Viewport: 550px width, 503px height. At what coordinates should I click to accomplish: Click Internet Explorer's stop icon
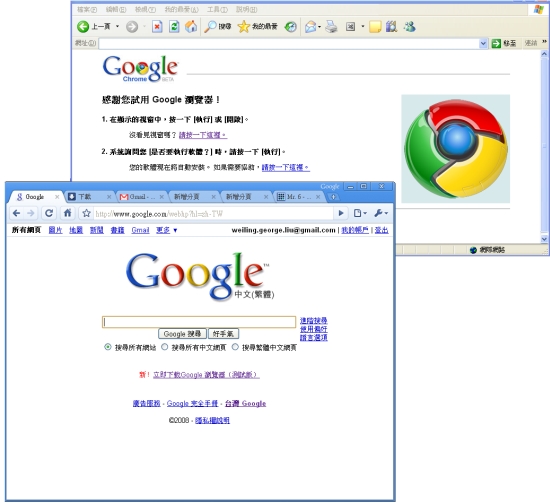point(157,26)
